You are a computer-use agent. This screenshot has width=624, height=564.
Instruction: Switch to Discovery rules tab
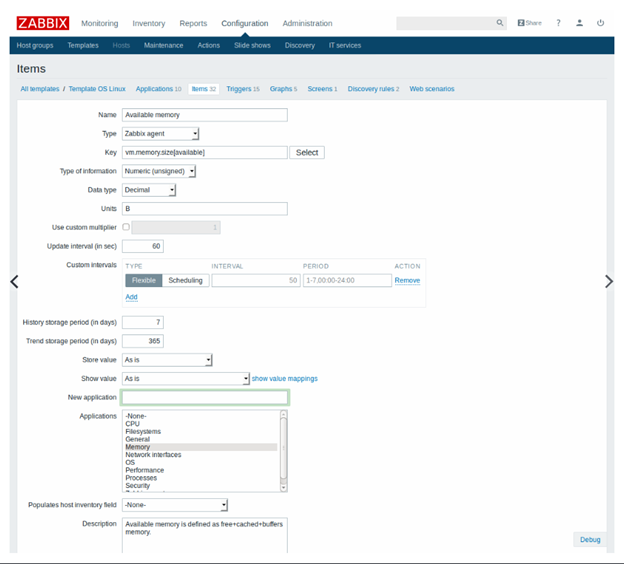[373, 89]
